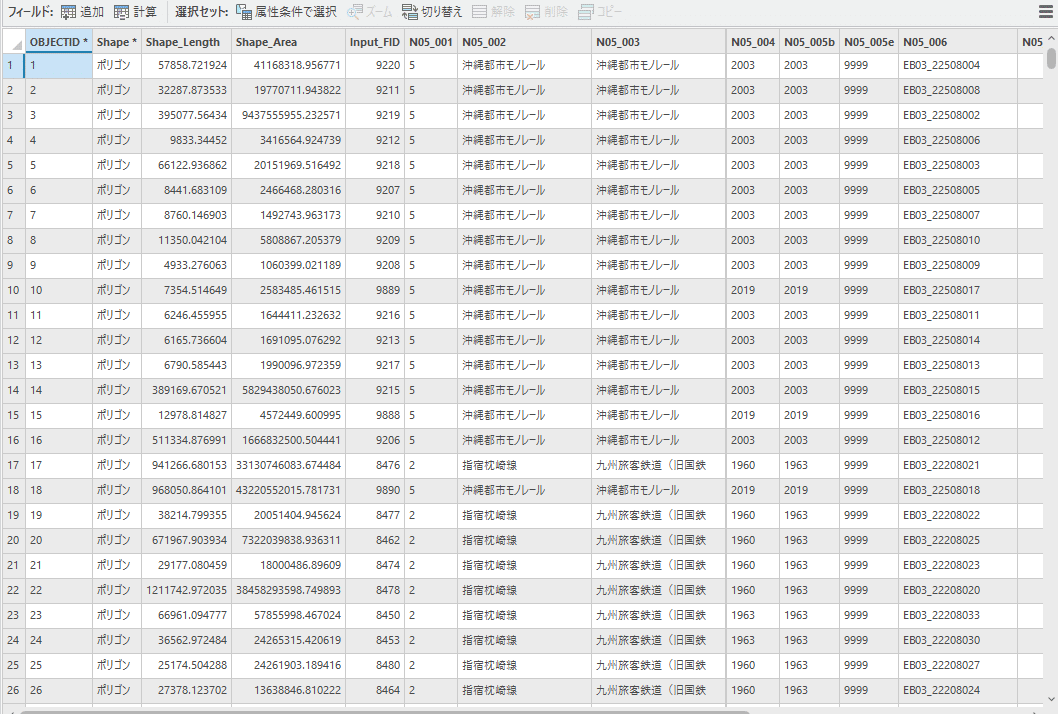
Task: Select the Shape_Length column header
Action: coord(186,42)
